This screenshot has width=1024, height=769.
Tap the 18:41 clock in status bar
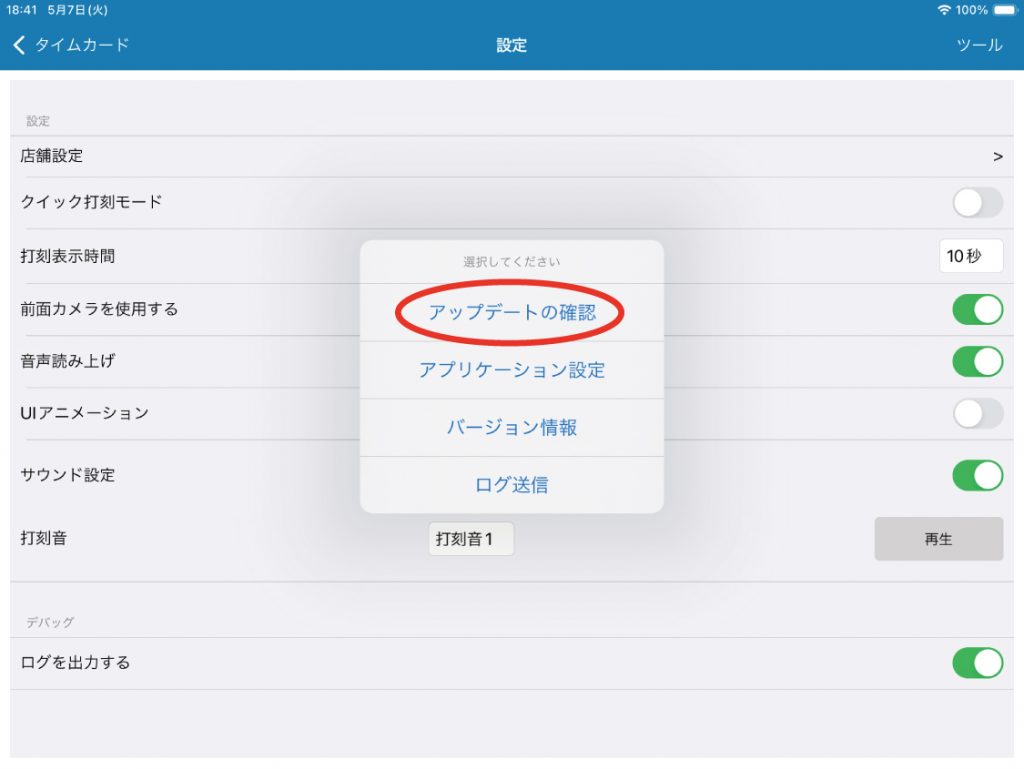pyautogui.click(x=21, y=10)
